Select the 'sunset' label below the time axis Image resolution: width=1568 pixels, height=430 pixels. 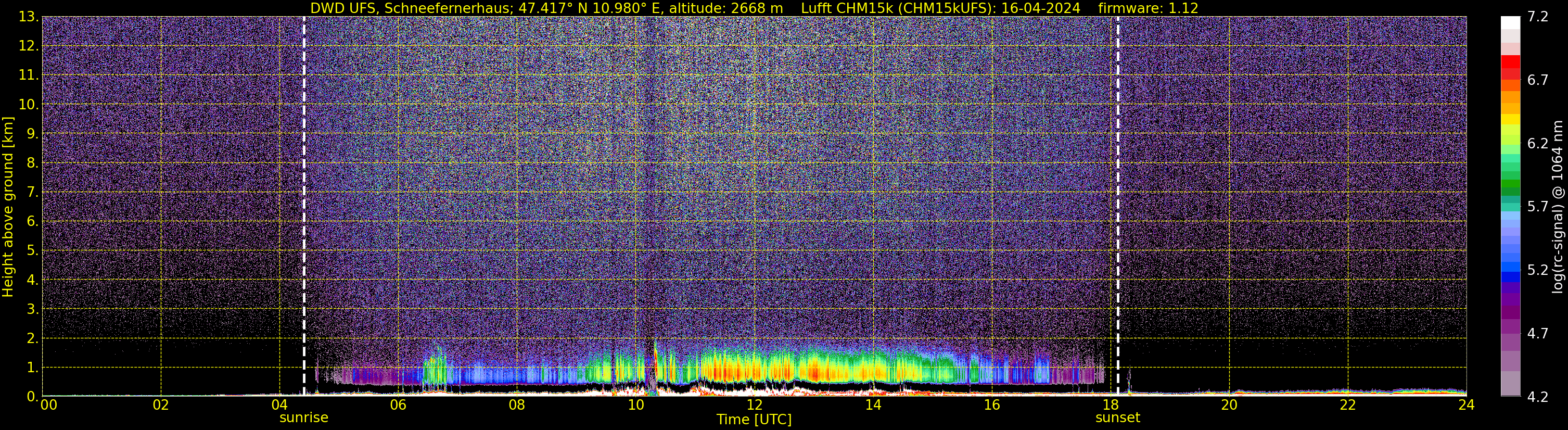1117,418
